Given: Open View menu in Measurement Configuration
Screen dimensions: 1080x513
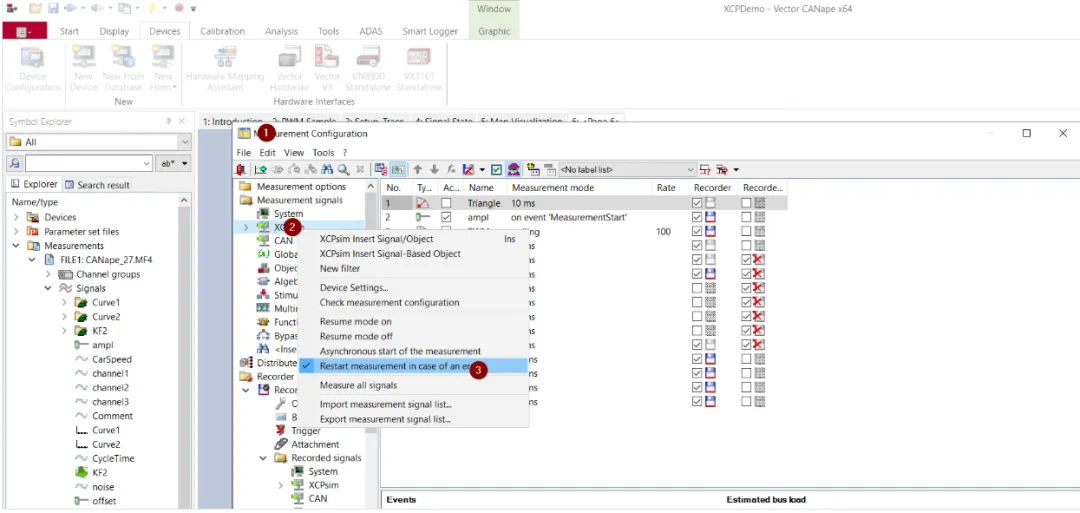Looking at the screenshot, I should pyautogui.click(x=293, y=153).
